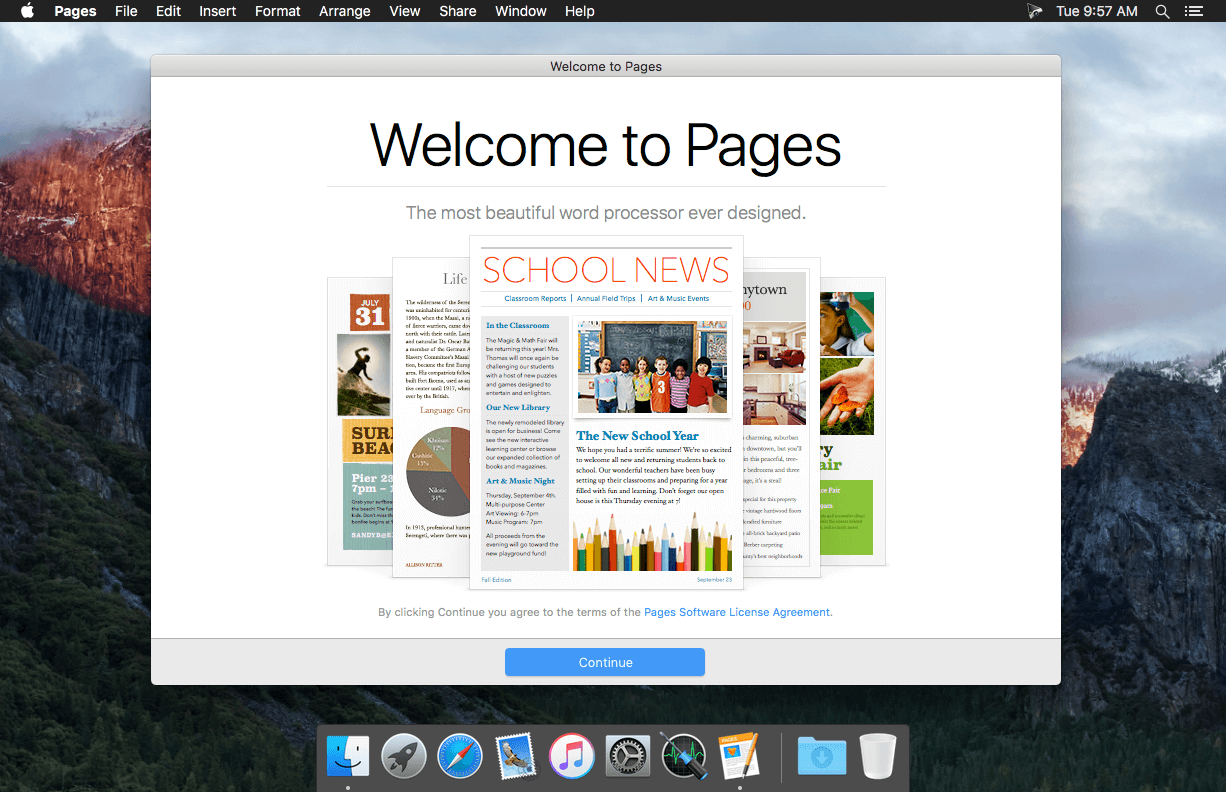Image resolution: width=1226 pixels, height=792 pixels.
Task: Open Notification Center list icon
Action: 1193,11
